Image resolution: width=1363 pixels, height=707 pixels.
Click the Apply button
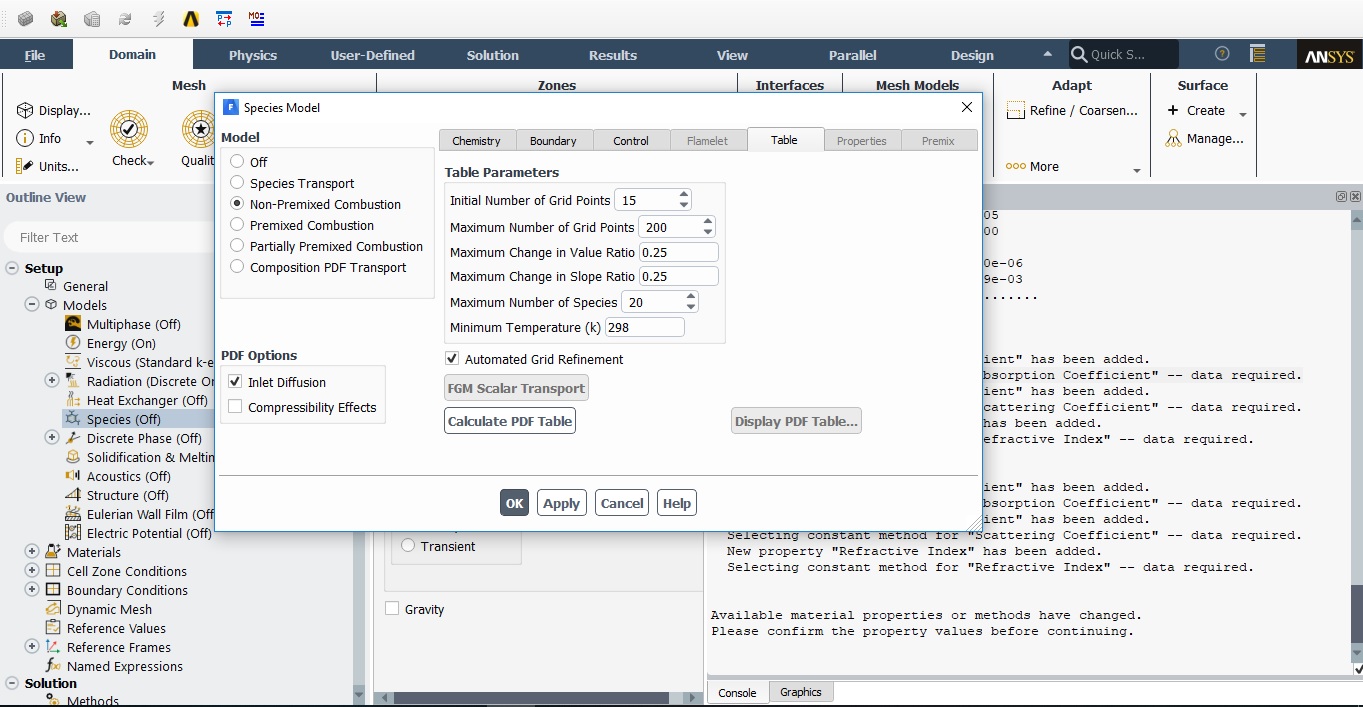coord(561,503)
